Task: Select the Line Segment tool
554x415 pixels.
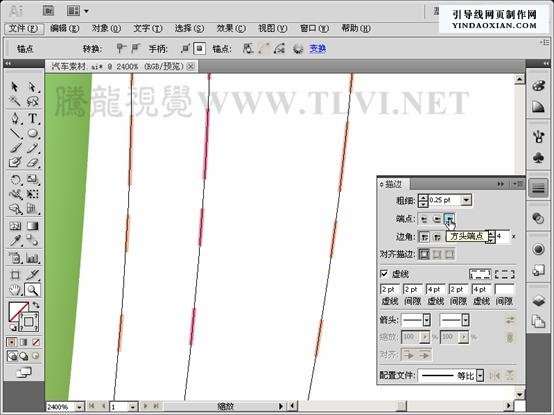Action: coord(15,134)
